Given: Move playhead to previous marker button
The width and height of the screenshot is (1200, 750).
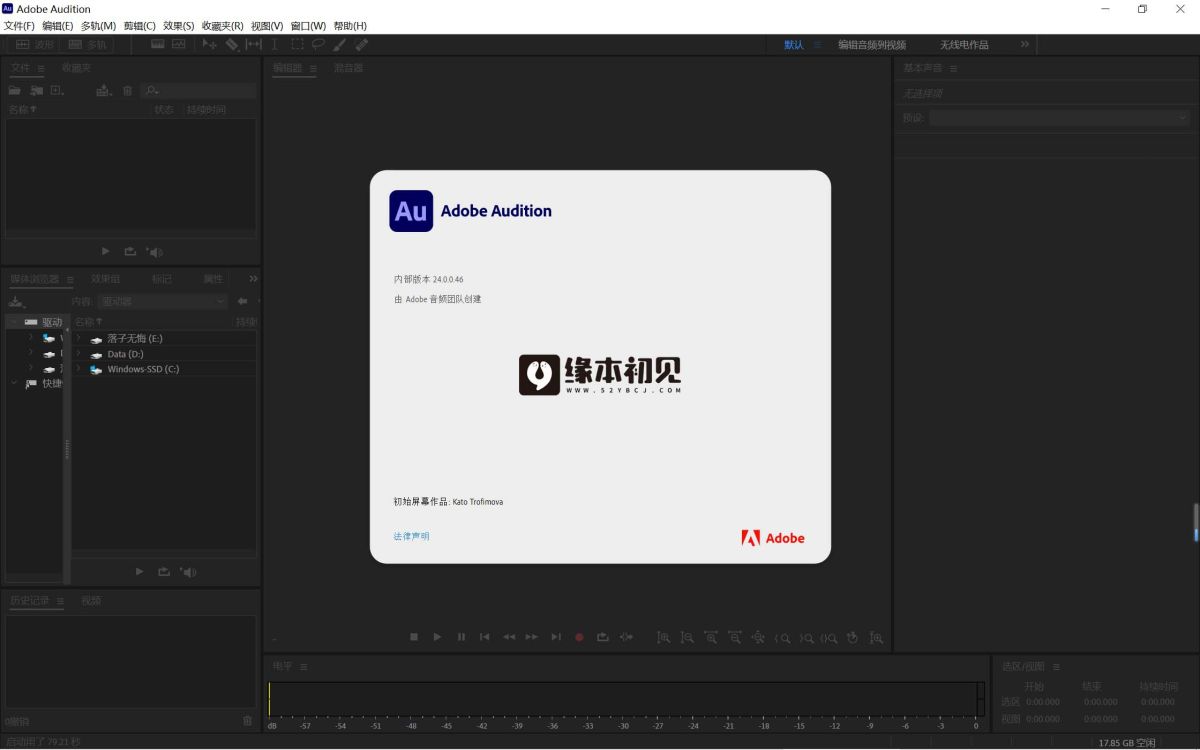Looking at the screenshot, I should tap(484, 637).
